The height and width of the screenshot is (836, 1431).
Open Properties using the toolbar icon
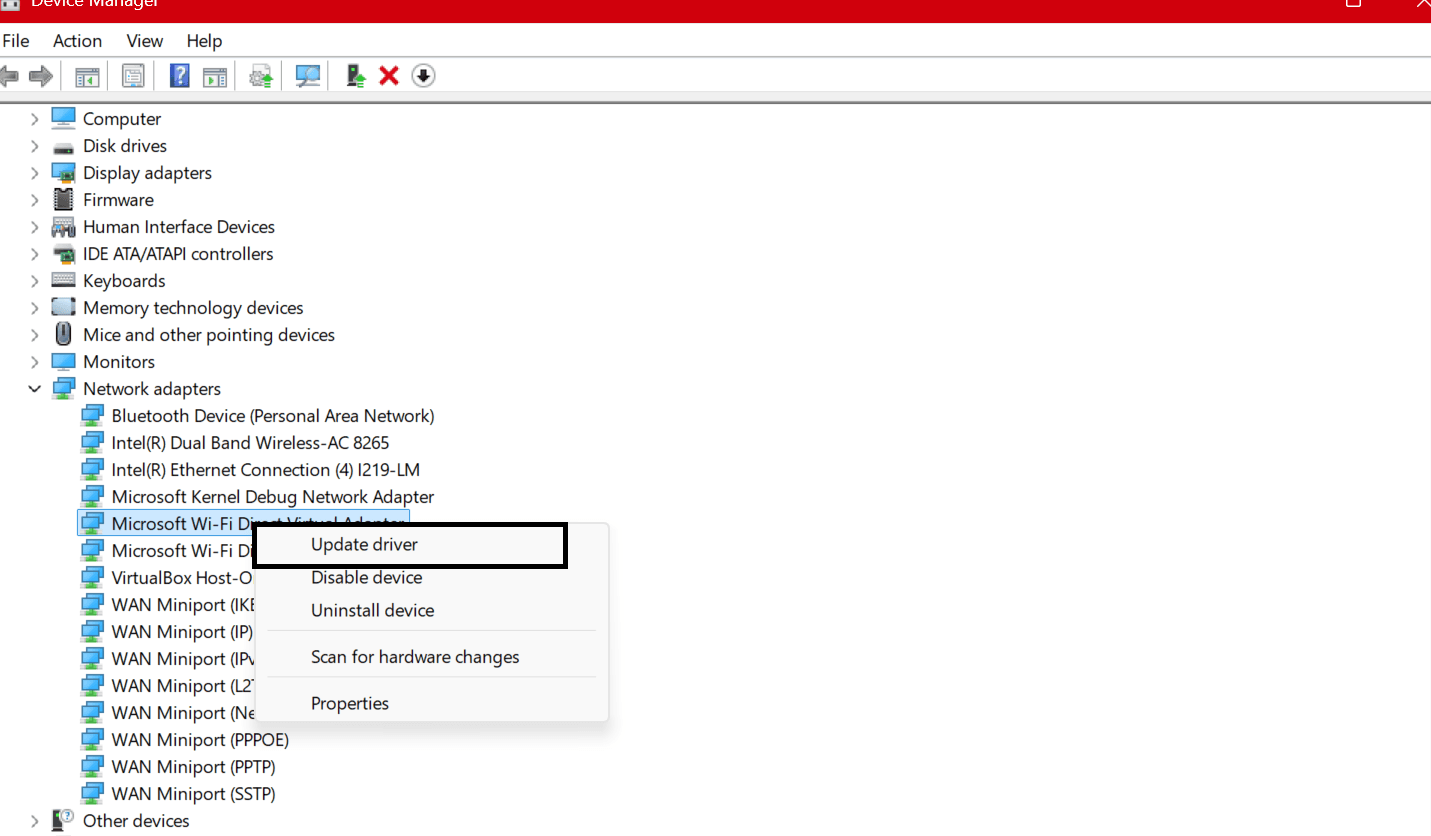pos(132,75)
